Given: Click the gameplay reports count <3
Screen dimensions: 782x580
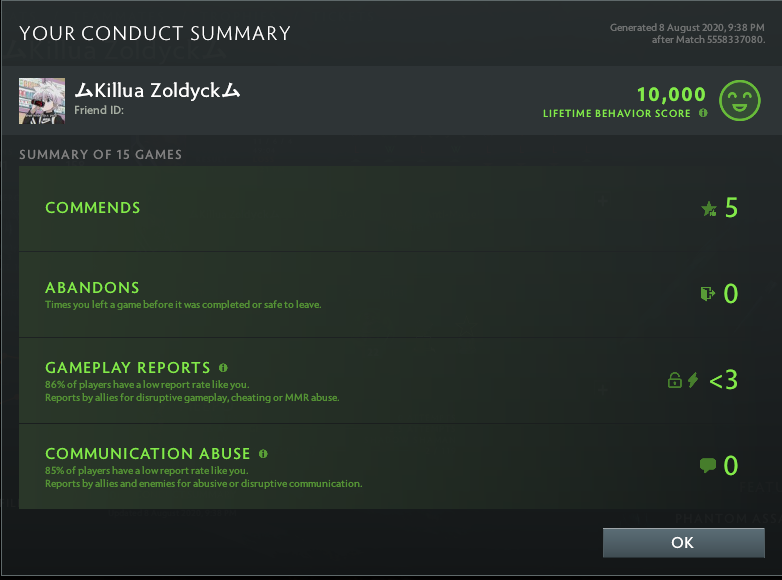Looking at the screenshot, I should pos(724,380).
